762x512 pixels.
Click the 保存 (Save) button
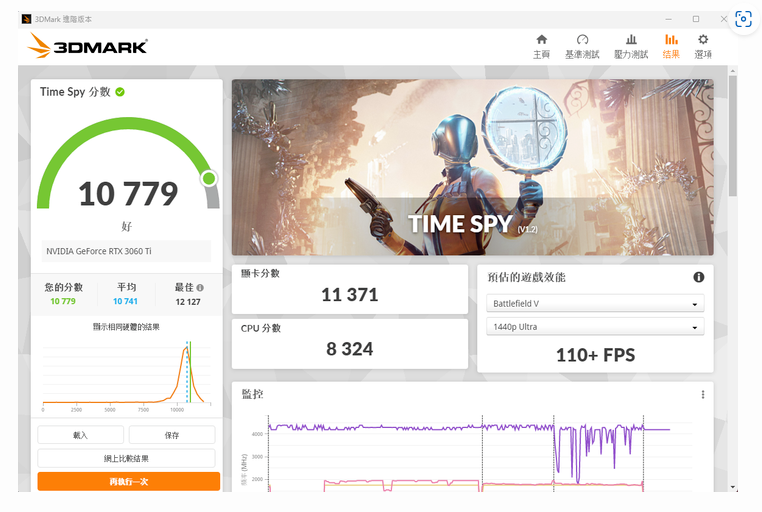point(172,435)
